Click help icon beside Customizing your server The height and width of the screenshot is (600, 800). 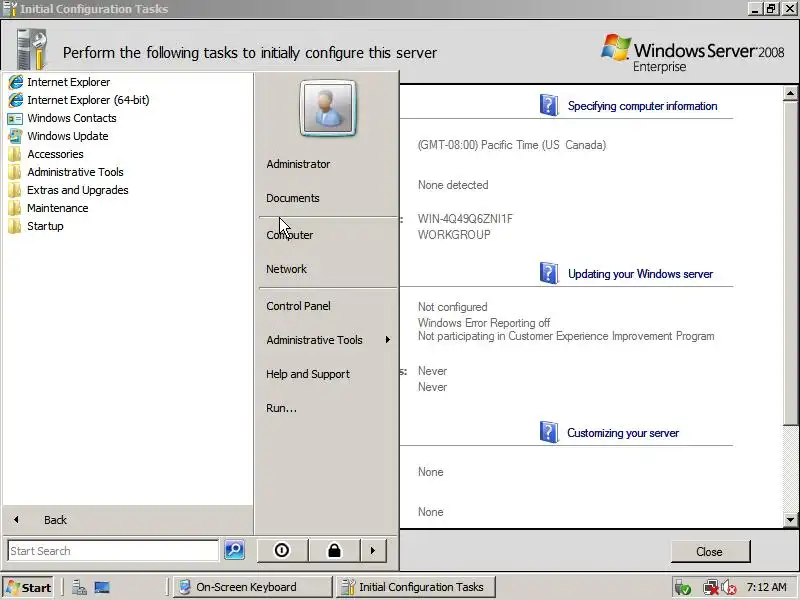[x=549, y=432]
